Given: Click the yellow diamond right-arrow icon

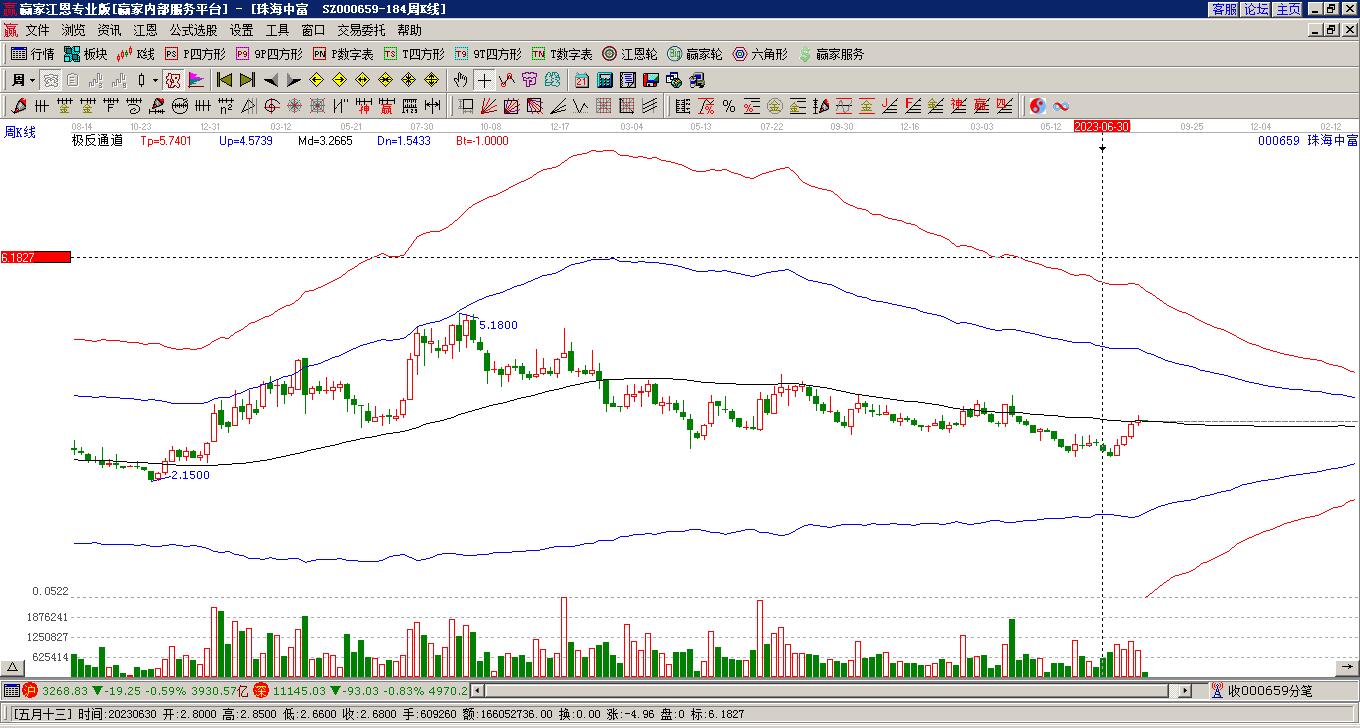Looking at the screenshot, I should 340,80.
